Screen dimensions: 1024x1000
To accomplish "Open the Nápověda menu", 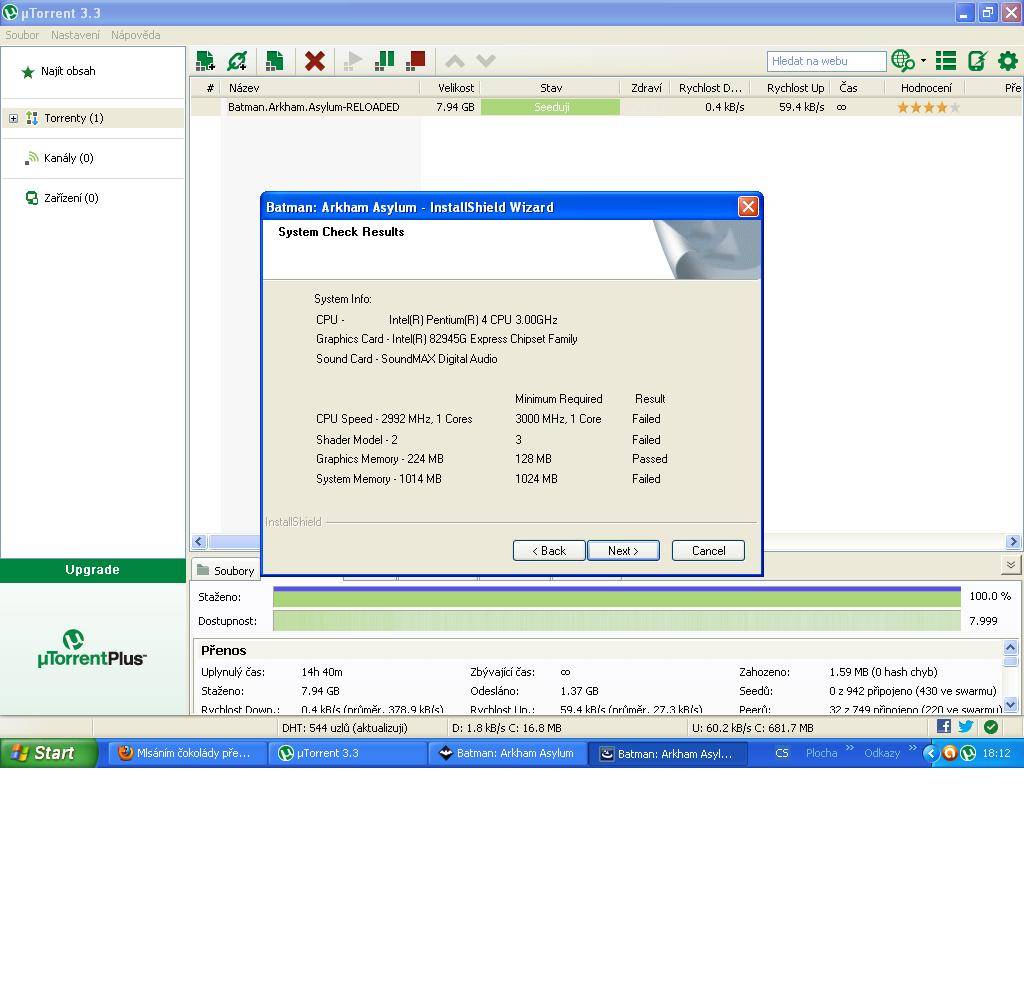I will pyautogui.click(x=135, y=35).
